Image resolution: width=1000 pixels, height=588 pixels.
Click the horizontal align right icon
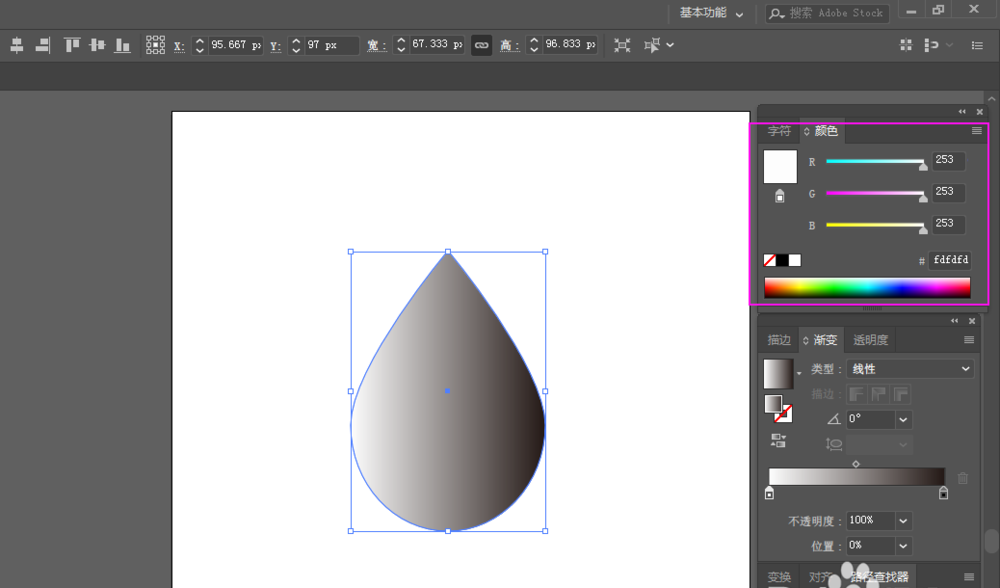click(42, 45)
